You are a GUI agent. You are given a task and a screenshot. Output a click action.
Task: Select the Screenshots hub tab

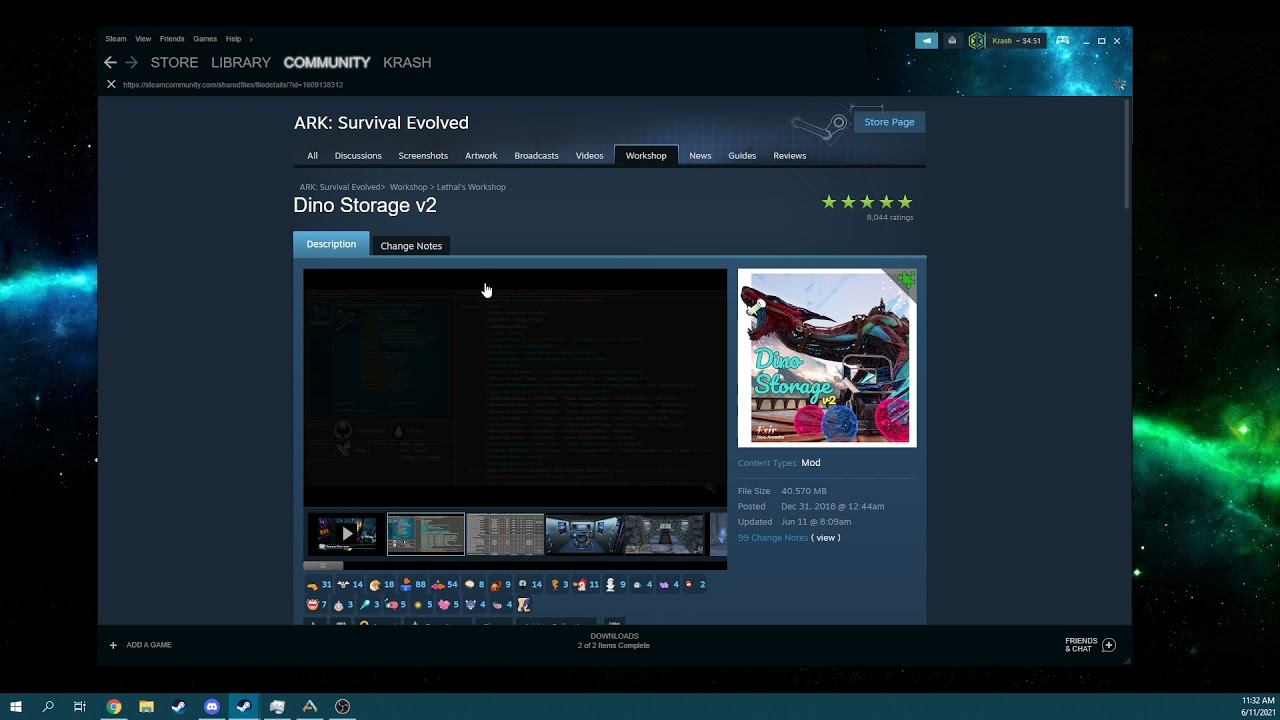(x=423, y=156)
